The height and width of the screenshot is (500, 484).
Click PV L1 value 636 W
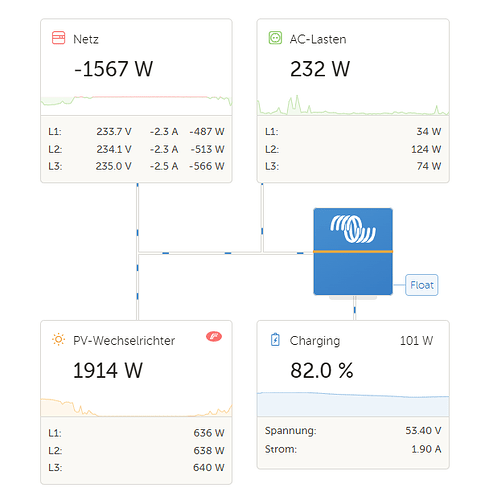click(209, 433)
